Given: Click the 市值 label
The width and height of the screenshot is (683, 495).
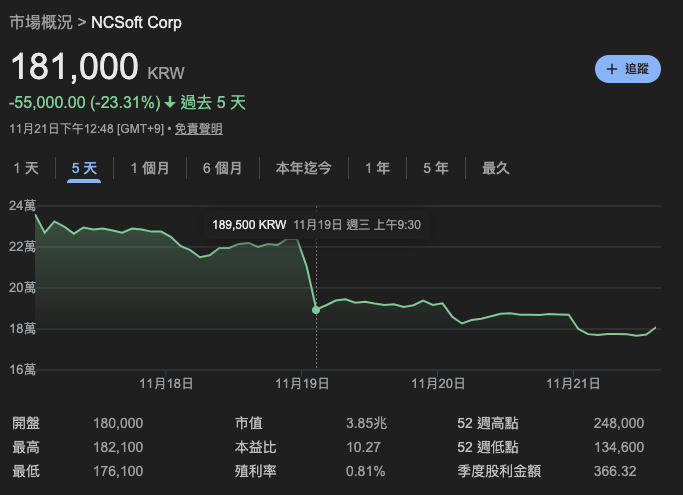Looking at the screenshot, I should (249, 423).
